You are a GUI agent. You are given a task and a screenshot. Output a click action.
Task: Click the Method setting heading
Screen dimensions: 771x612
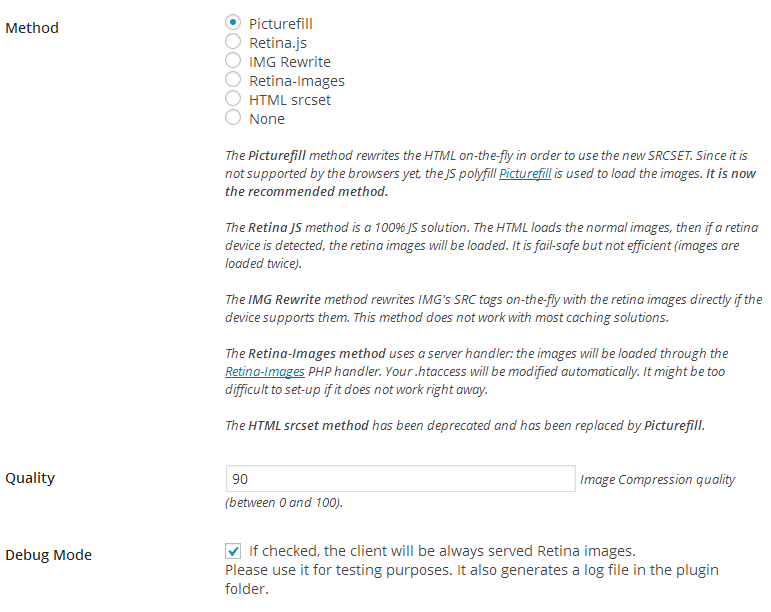[x=32, y=28]
